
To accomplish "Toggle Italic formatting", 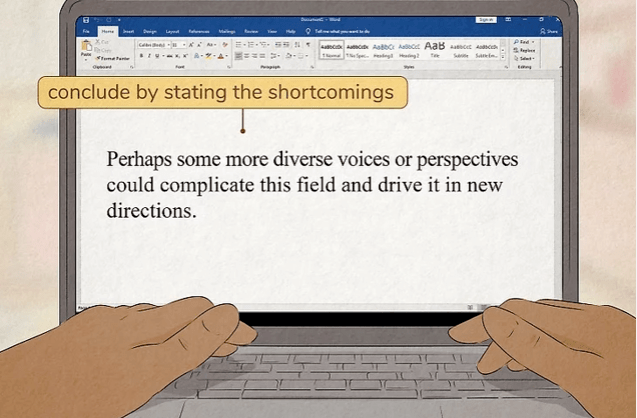I will (149, 56).
